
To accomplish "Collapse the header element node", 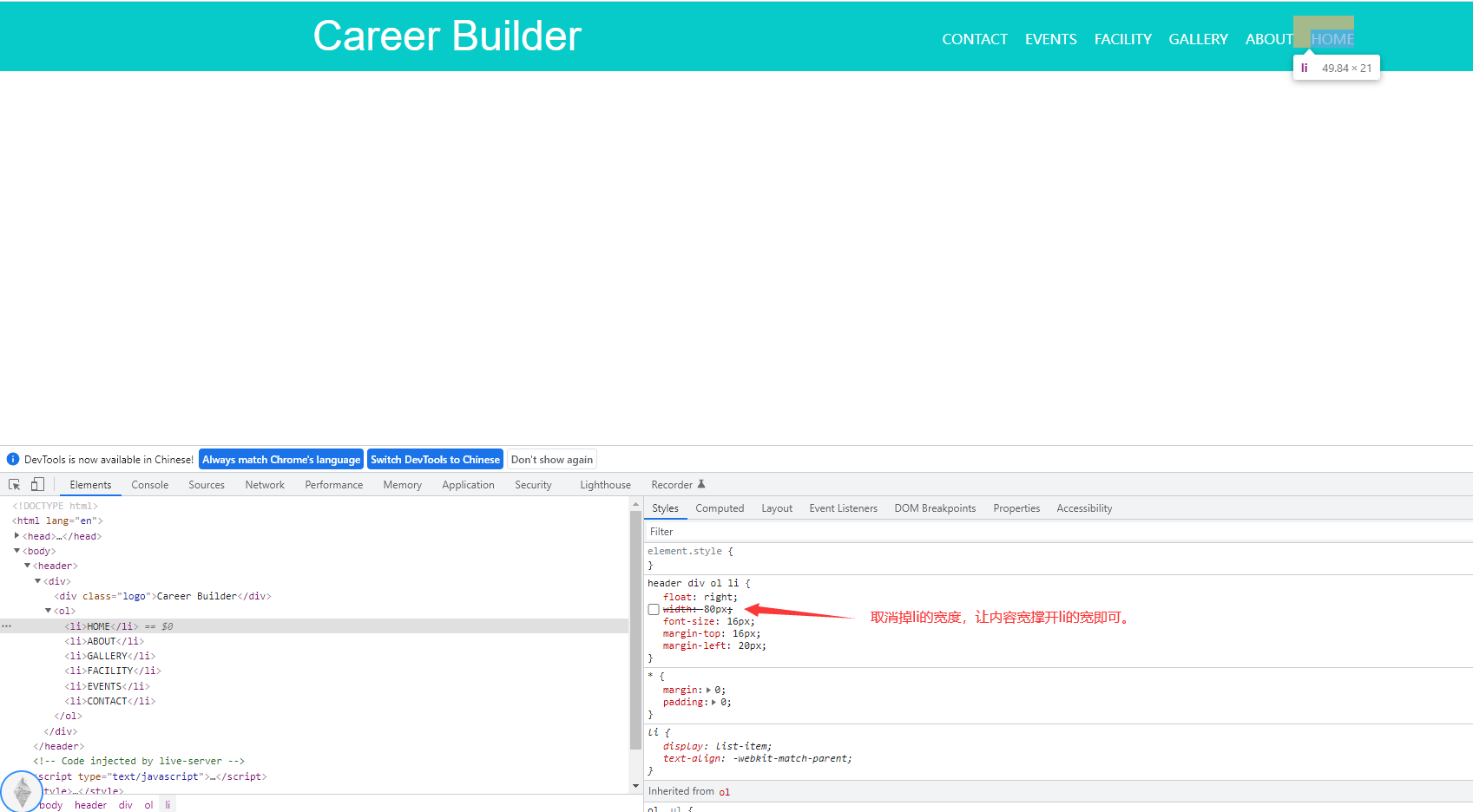I will click(28, 566).
